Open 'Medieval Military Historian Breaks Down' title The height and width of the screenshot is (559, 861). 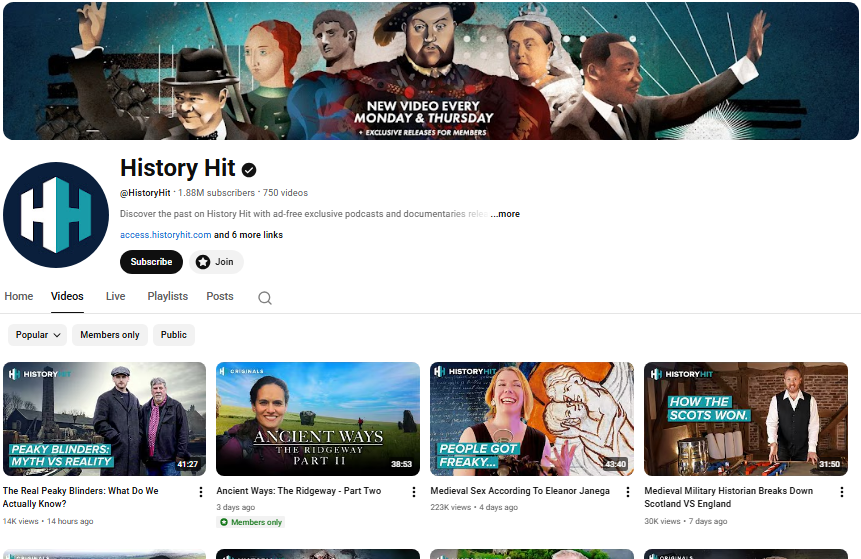point(729,497)
